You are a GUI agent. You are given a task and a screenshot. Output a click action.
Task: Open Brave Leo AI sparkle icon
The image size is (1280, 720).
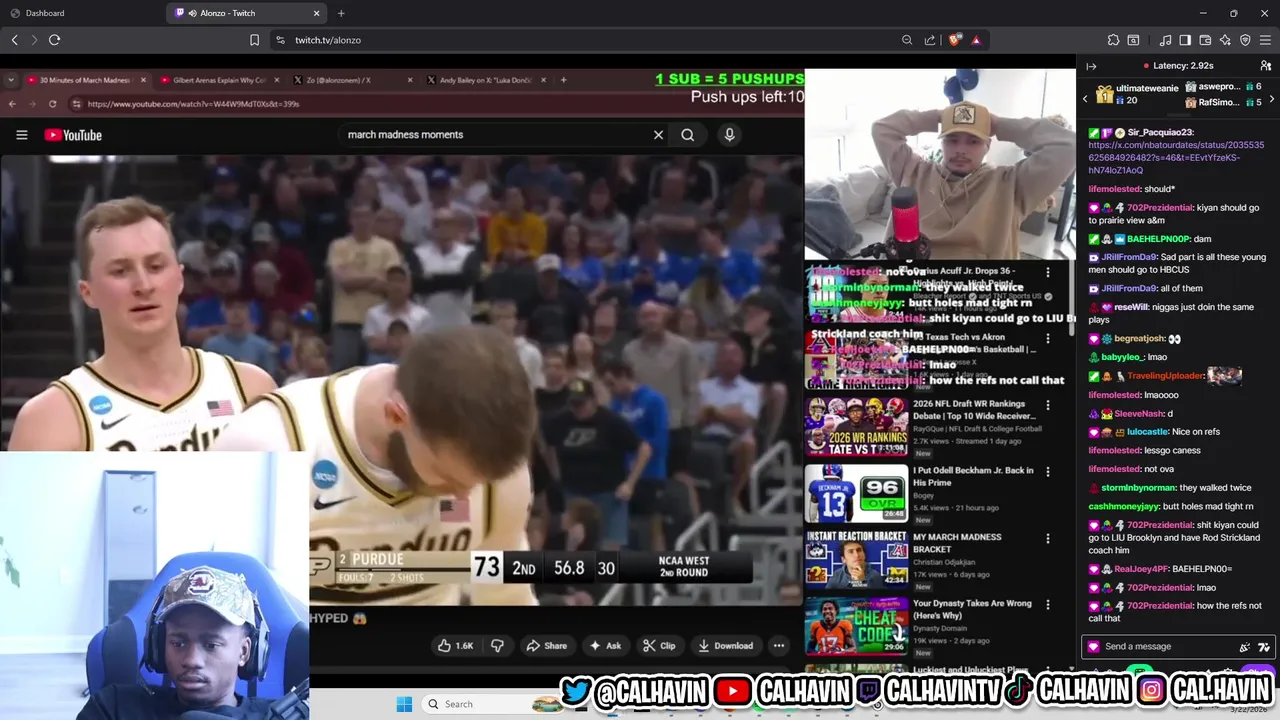click(1225, 40)
